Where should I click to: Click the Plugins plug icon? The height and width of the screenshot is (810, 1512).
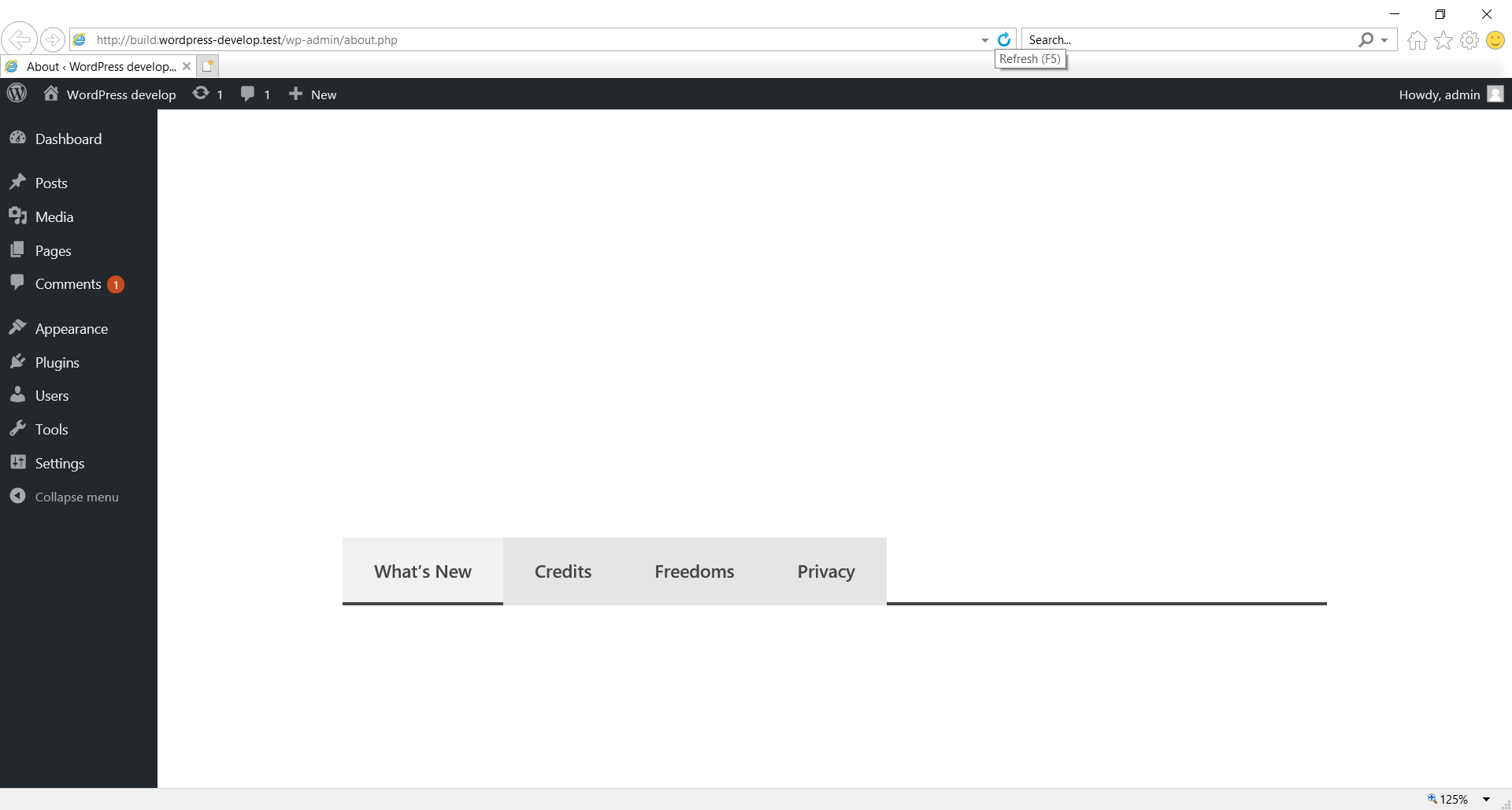pos(17,361)
